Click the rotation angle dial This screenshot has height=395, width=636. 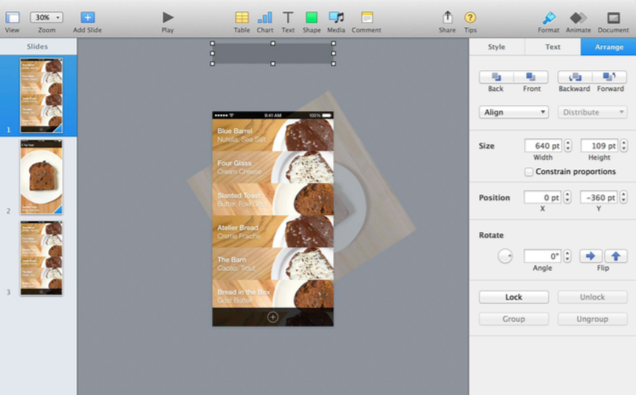(x=505, y=256)
